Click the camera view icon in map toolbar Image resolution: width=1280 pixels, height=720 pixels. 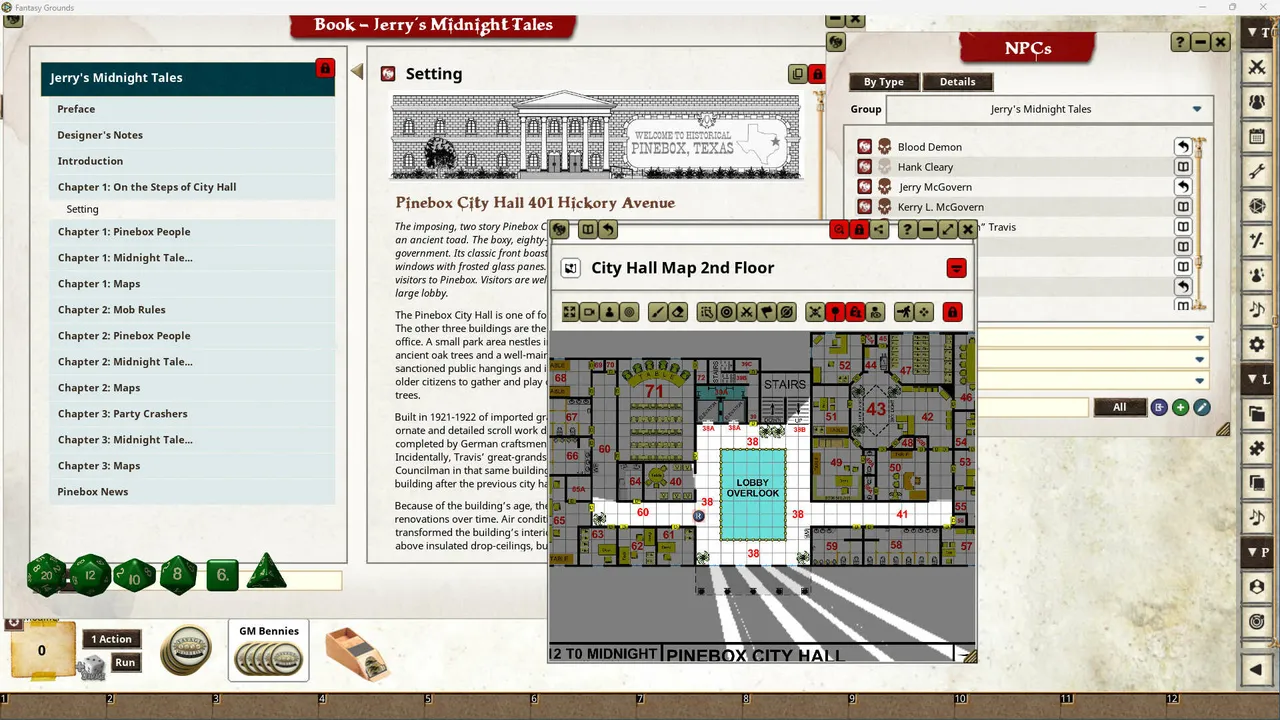pos(589,312)
